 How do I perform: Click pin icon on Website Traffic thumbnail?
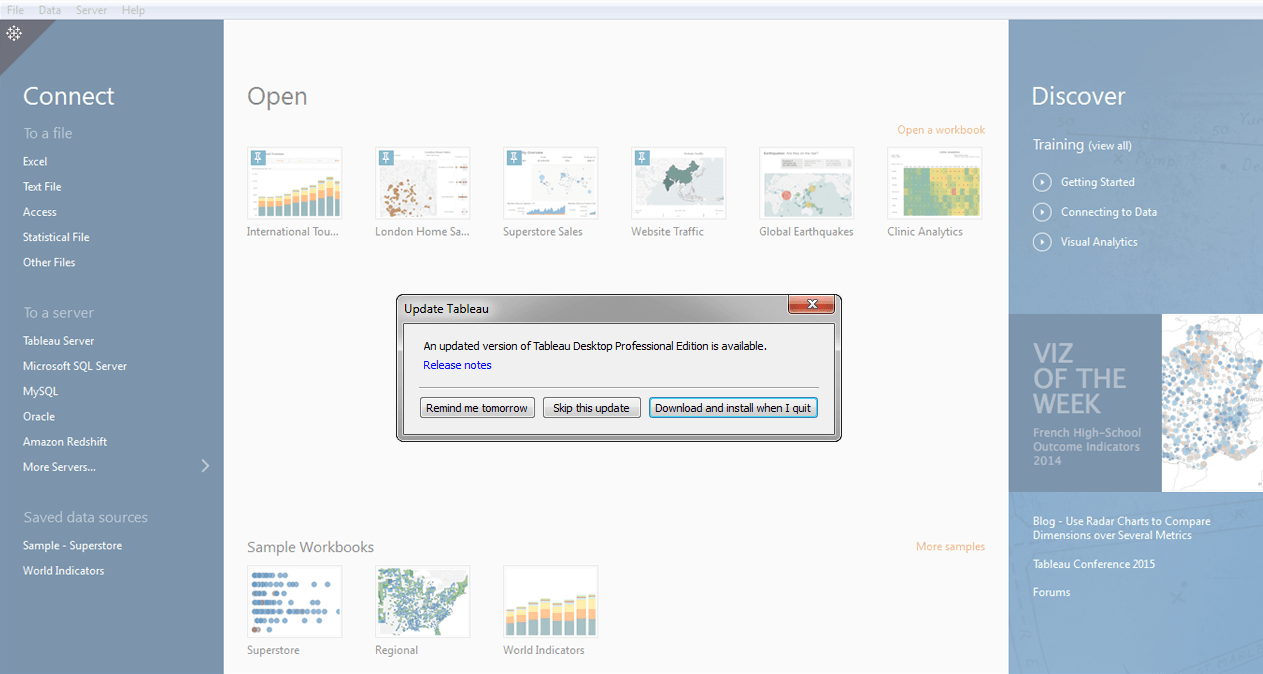coord(642,157)
